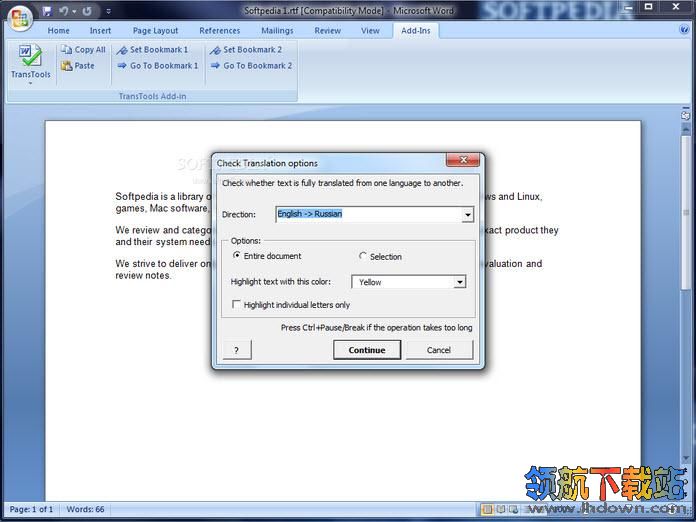The height and width of the screenshot is (522, 696).
Task: Click the ? help button in dialog
Action: pos(237,350)
